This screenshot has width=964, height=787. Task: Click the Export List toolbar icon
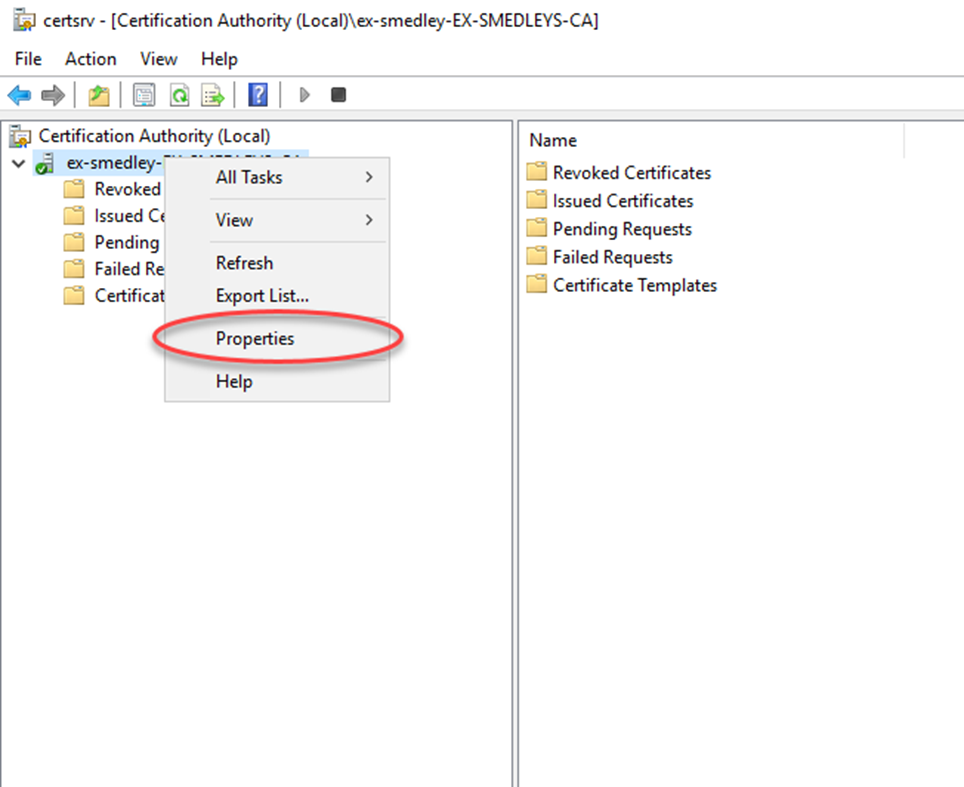(212, 95)
